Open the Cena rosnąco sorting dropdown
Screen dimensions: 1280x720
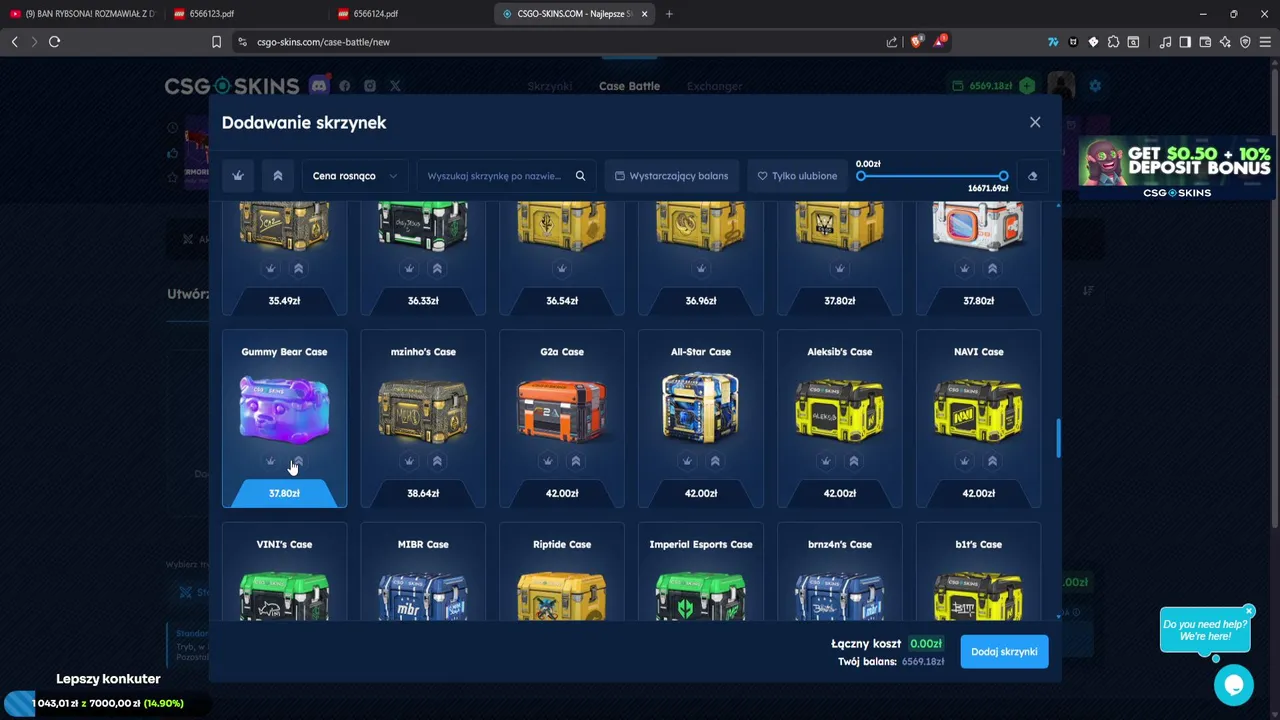355,176
